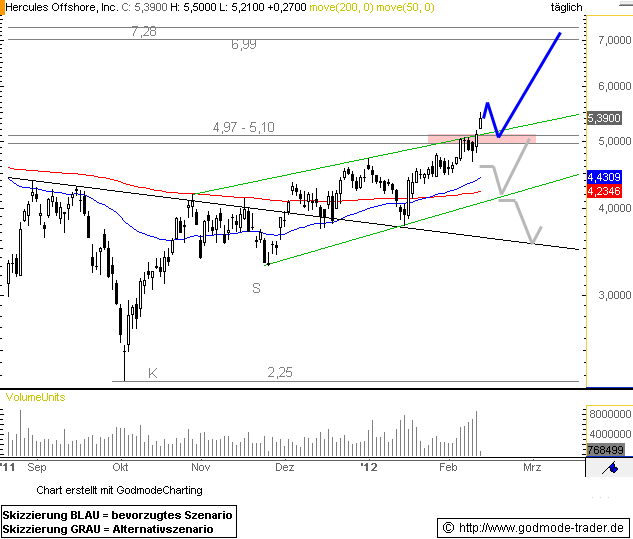Image resolution: width=633 pixels, height=539 pixels.
Task: Click the pink resistance zone rectangle
Action: 482,139
